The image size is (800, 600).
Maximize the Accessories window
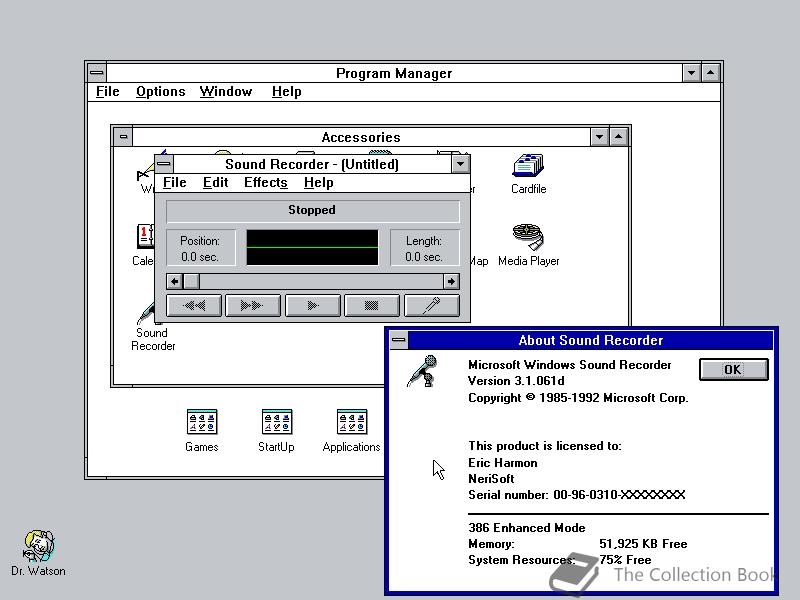pos(618,137)
